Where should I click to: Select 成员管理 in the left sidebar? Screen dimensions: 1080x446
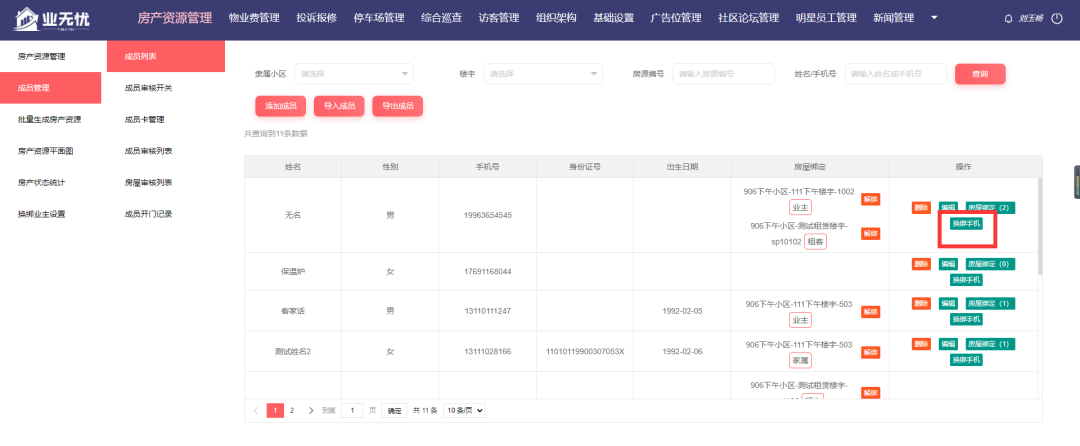pos(50,88)
